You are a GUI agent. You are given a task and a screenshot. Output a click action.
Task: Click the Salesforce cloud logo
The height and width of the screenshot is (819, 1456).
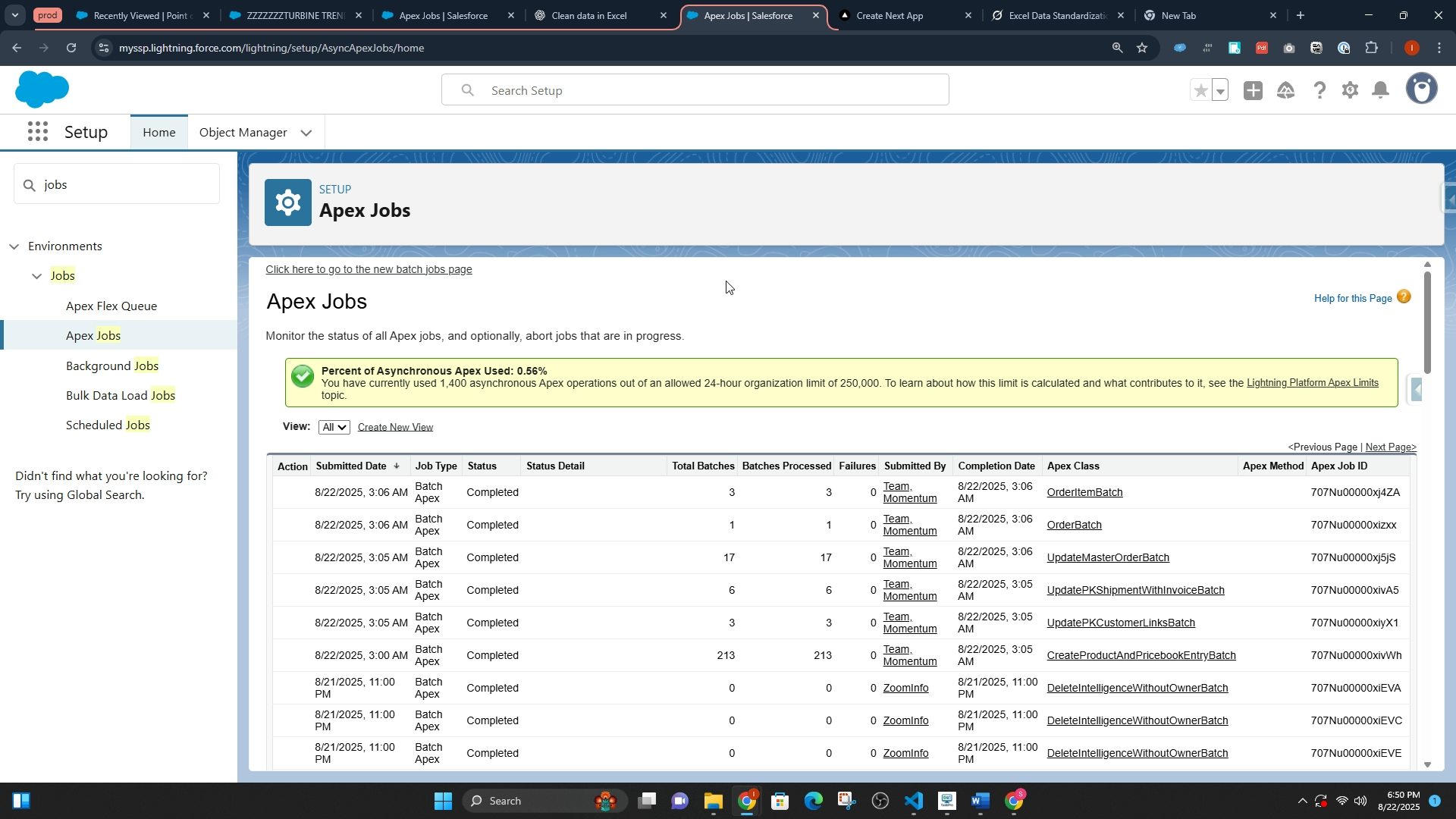[x=42, y=90]
